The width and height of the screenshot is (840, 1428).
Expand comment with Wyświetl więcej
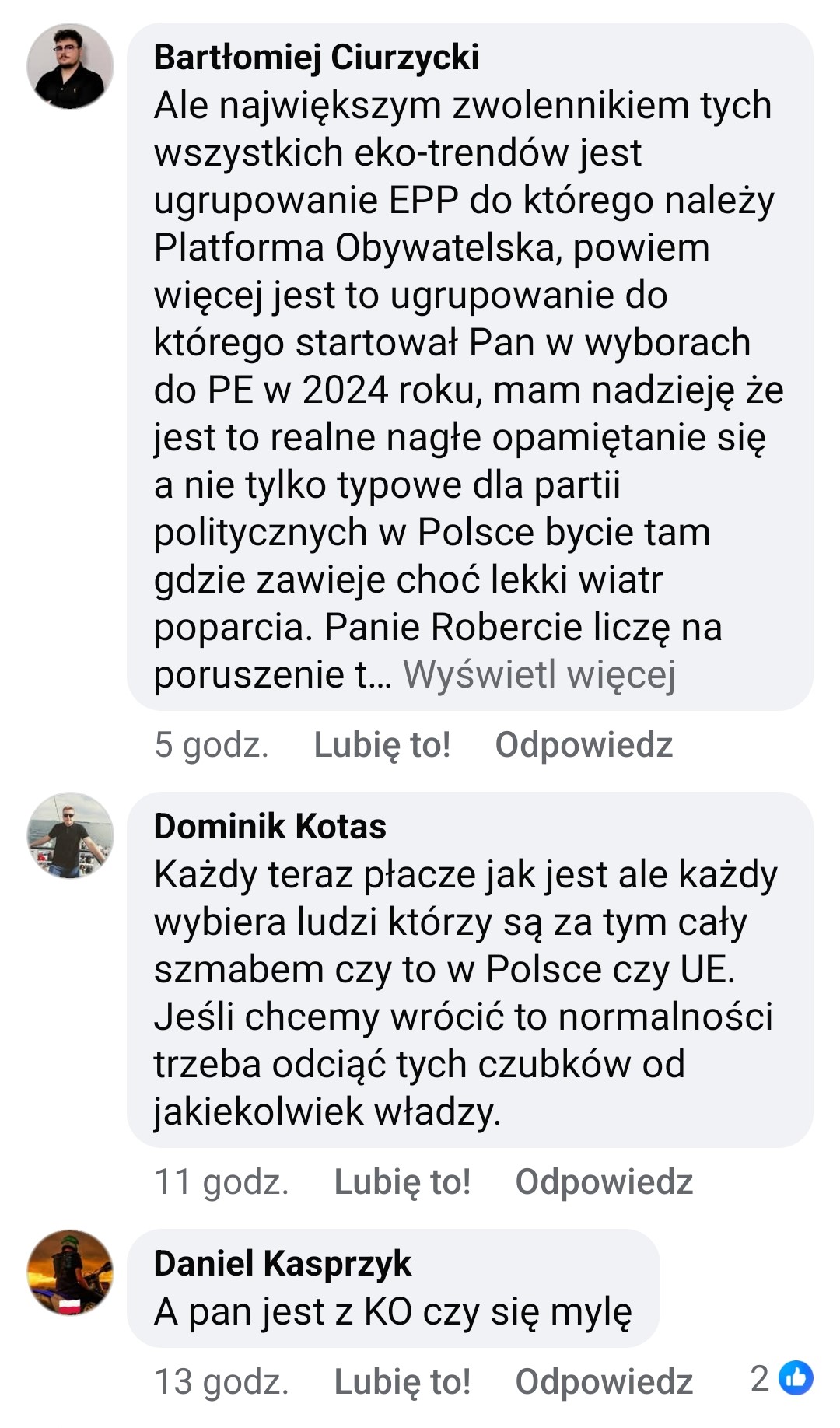[539, 674]
